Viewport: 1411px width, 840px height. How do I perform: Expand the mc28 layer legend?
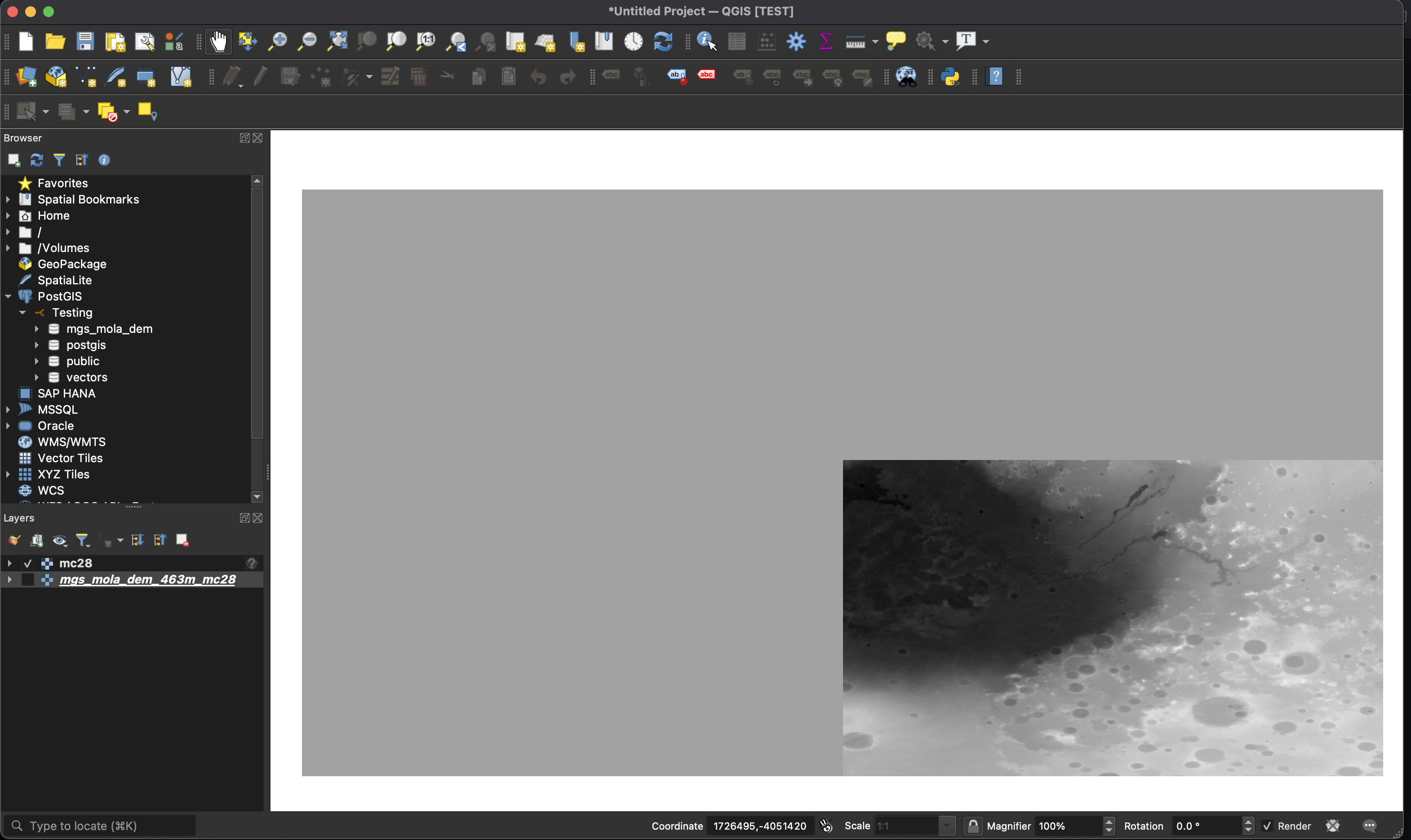pos(9,563)
